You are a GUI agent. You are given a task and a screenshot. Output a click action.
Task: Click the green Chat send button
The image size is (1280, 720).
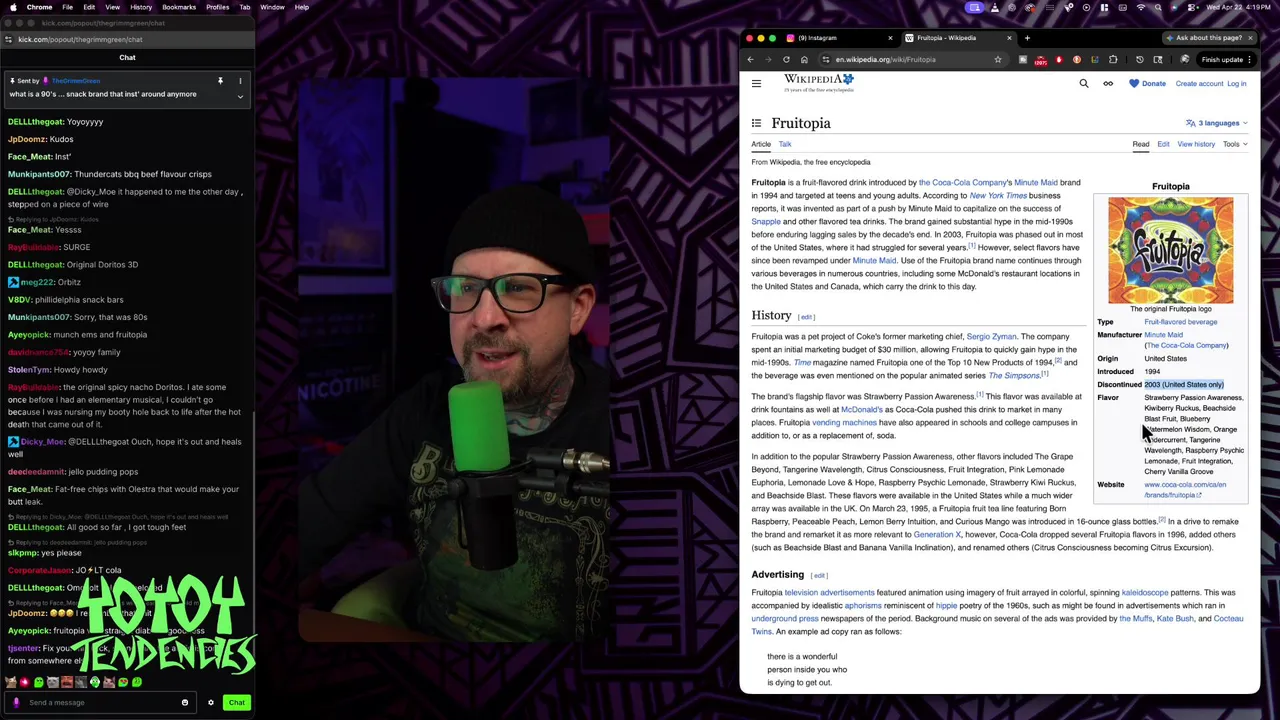point(236,702)
